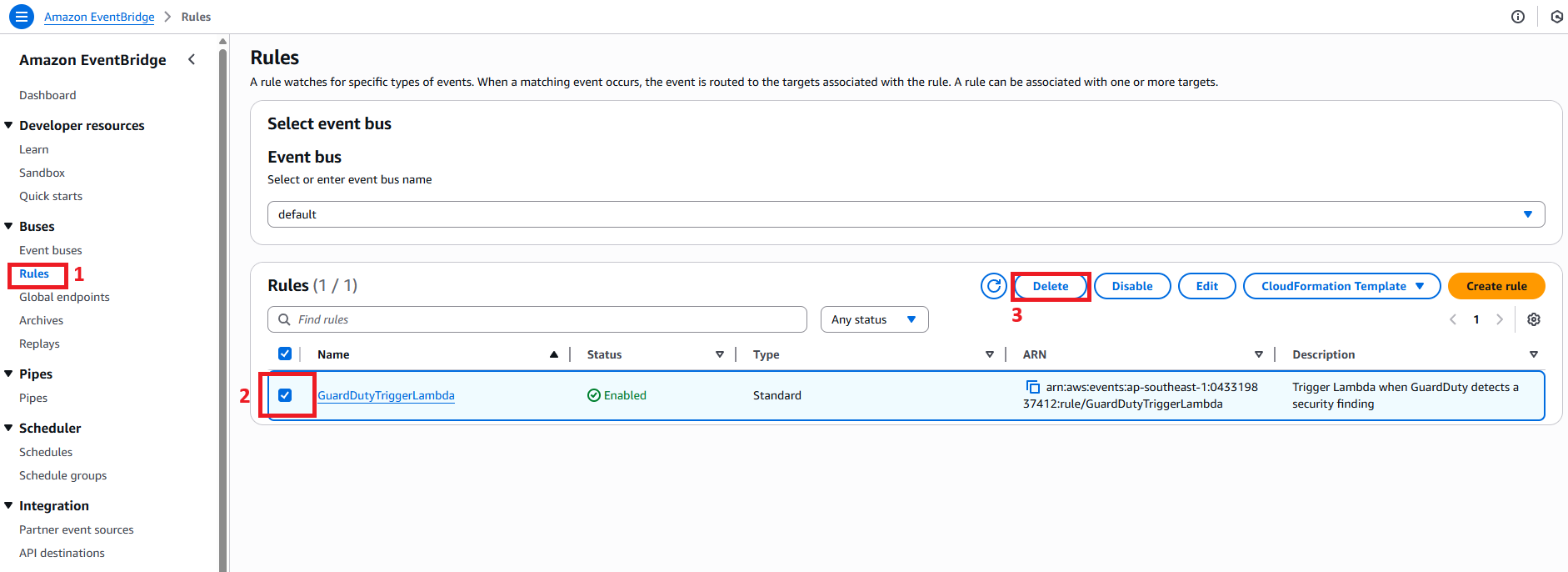
Task: Open Replays in the sidebar
Action: (x=39, y=344)
